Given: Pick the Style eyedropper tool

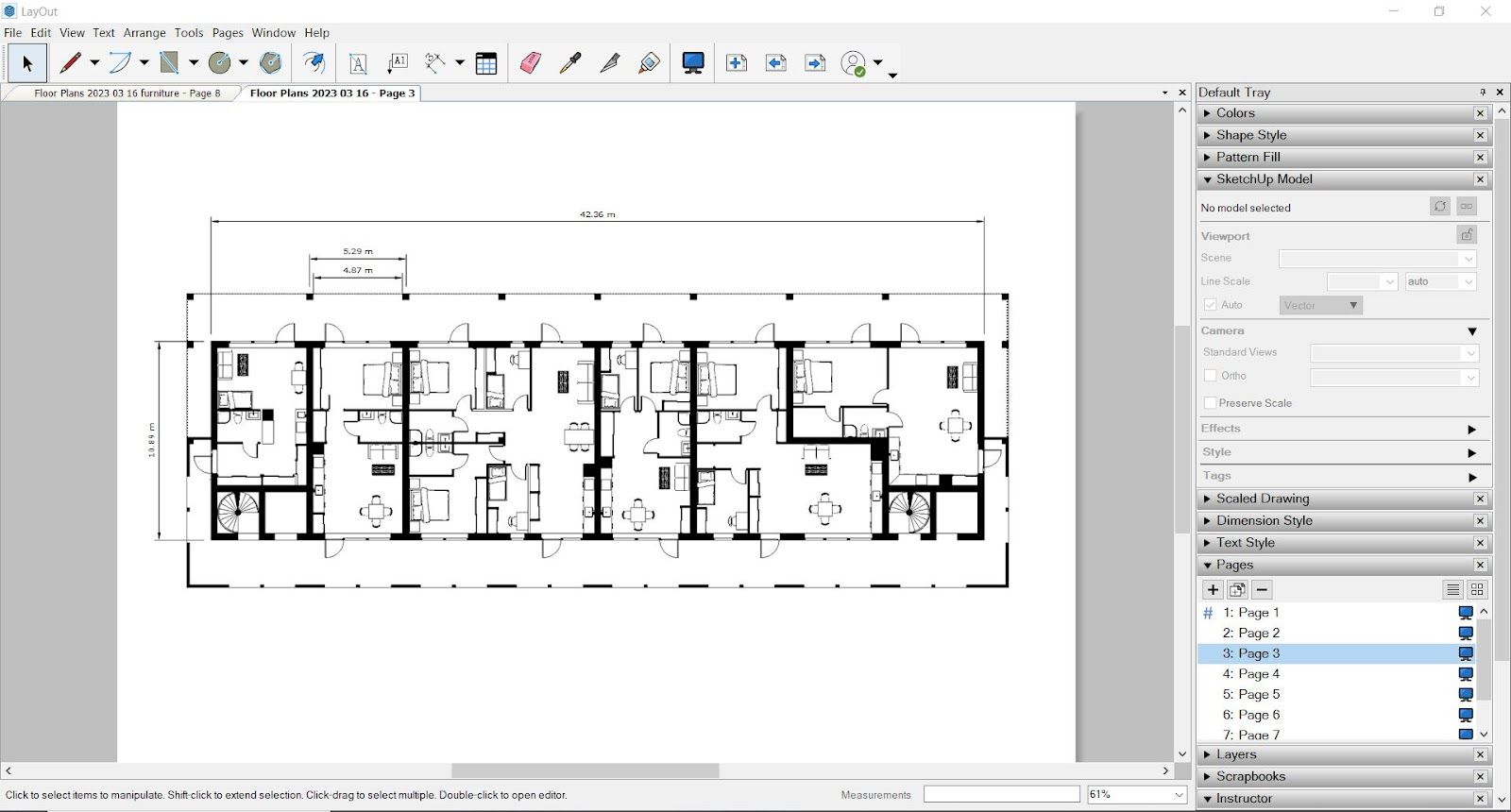Looking at the screenshot, I should point(570,63).
